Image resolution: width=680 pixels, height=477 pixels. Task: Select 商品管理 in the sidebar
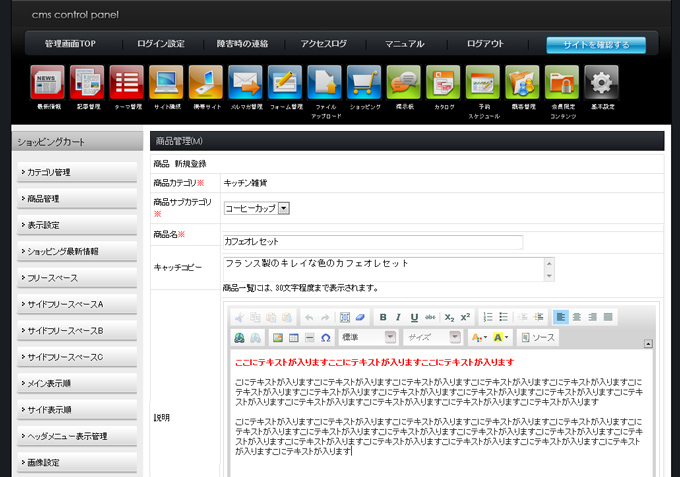[77, 199]
